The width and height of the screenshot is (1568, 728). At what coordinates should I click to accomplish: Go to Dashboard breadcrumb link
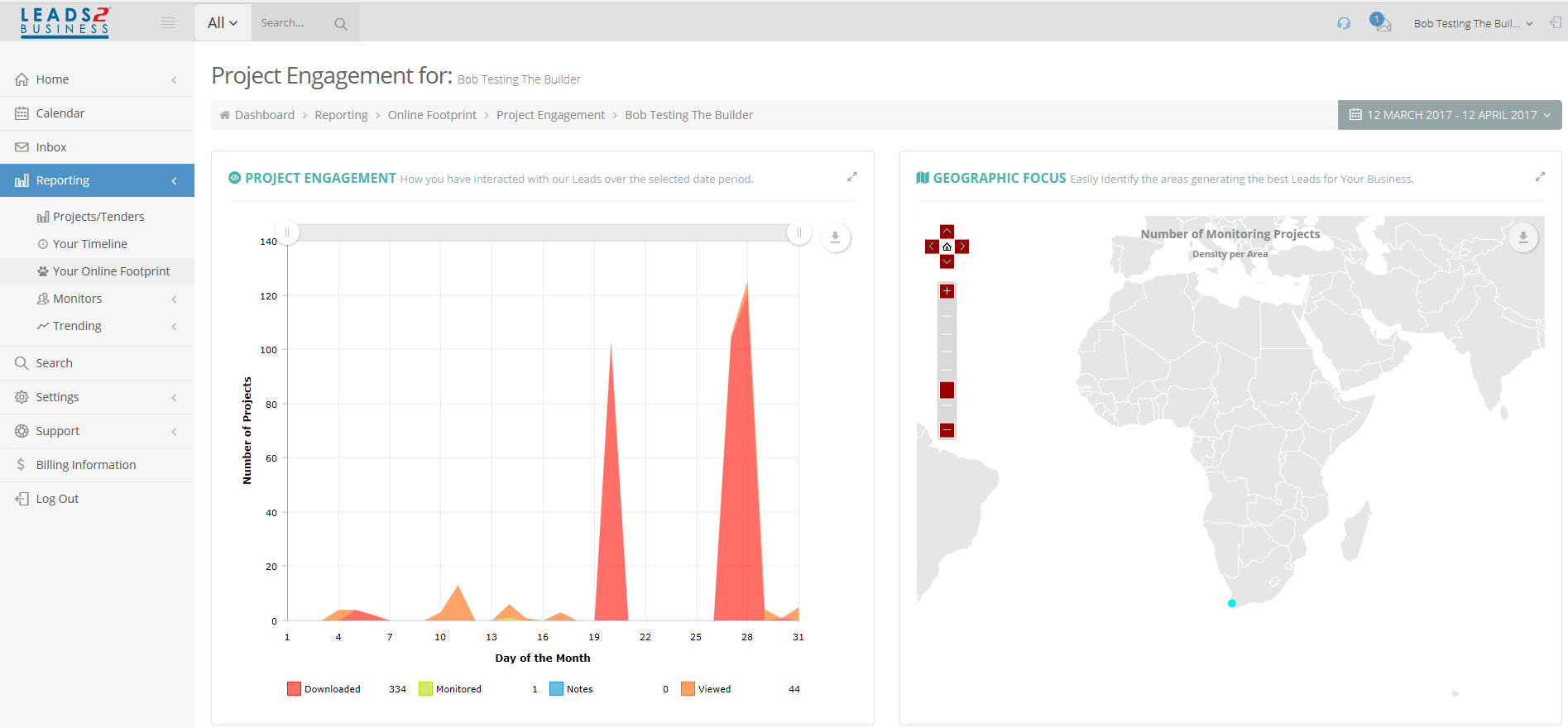264,115
